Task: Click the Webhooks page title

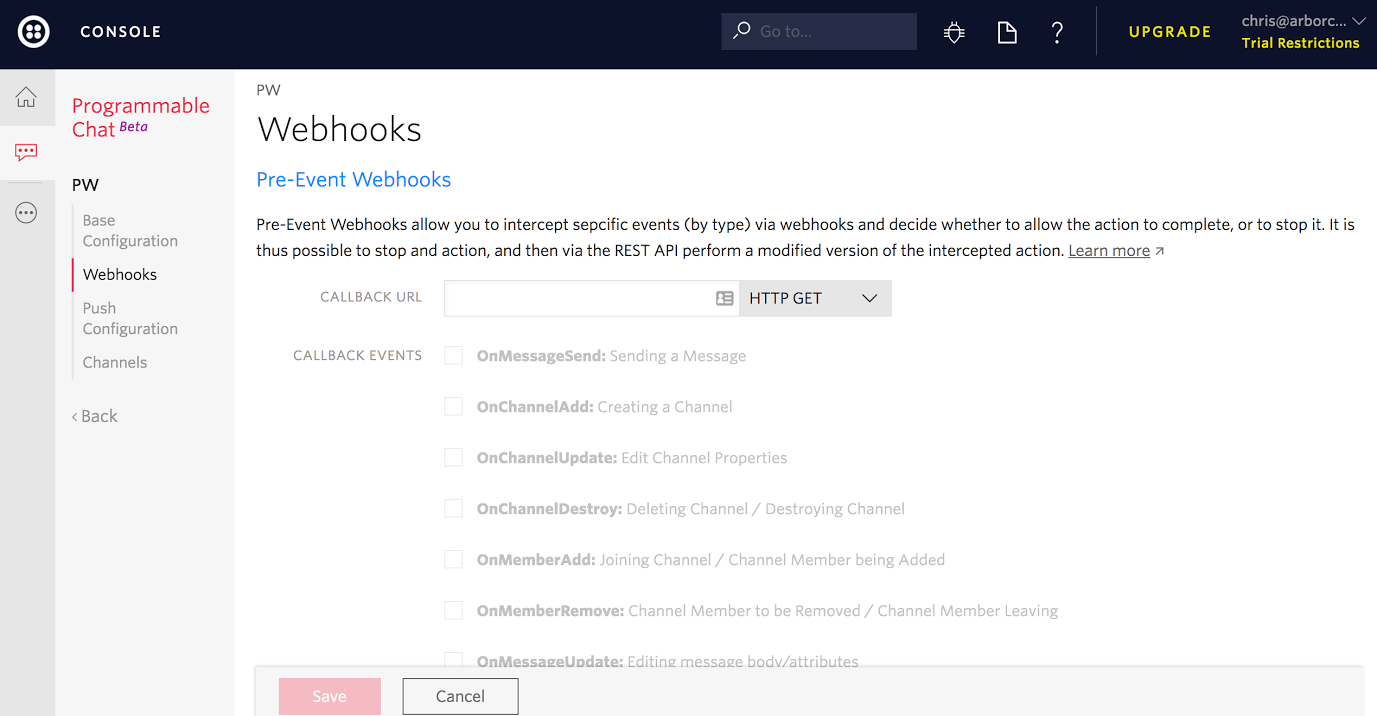Action: coord(339,129)
